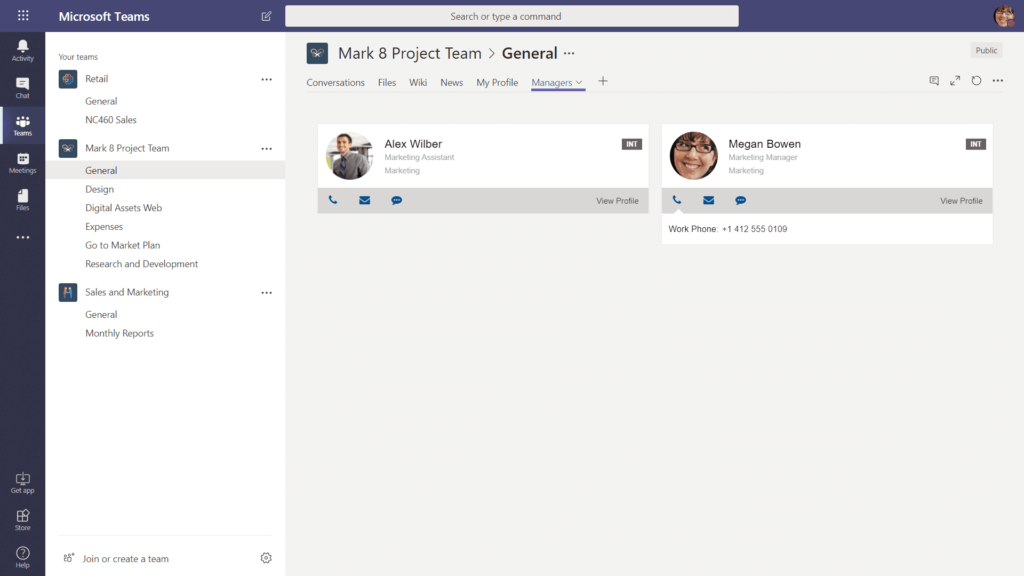Click the search or command box

pyautogui.click(x=512, y=16)
